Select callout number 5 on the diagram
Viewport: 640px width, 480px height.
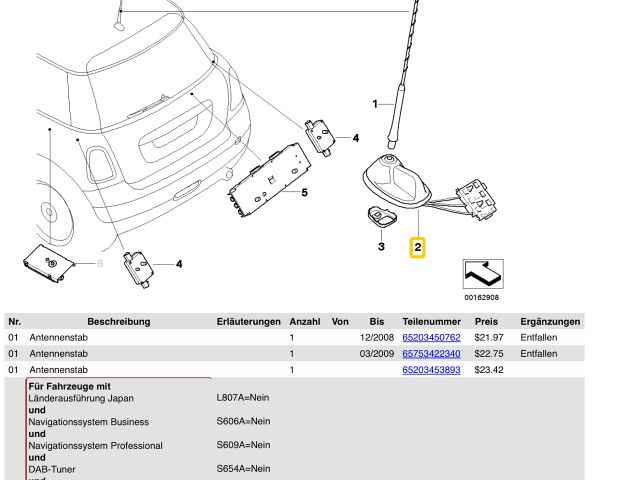[303, 191]
